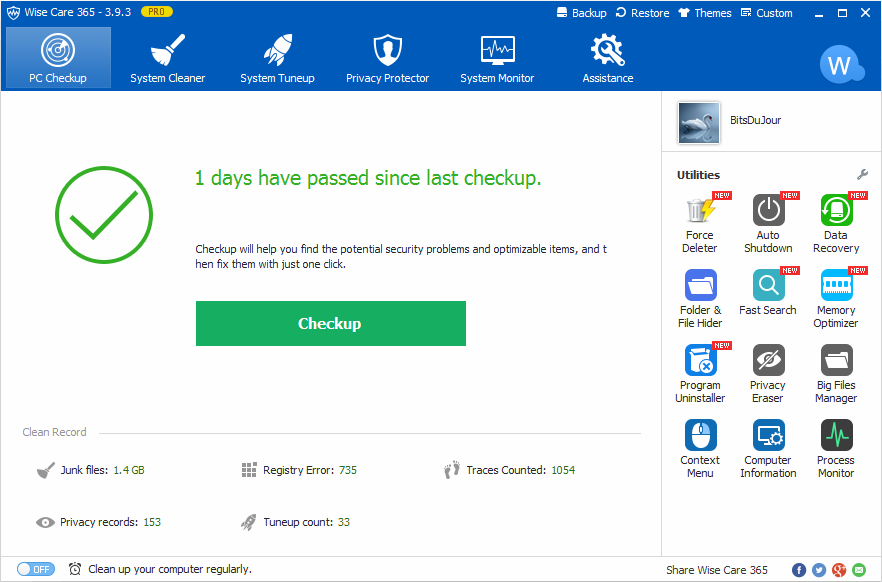Click the Junk files value 1.4 GB

click(129, 470)
